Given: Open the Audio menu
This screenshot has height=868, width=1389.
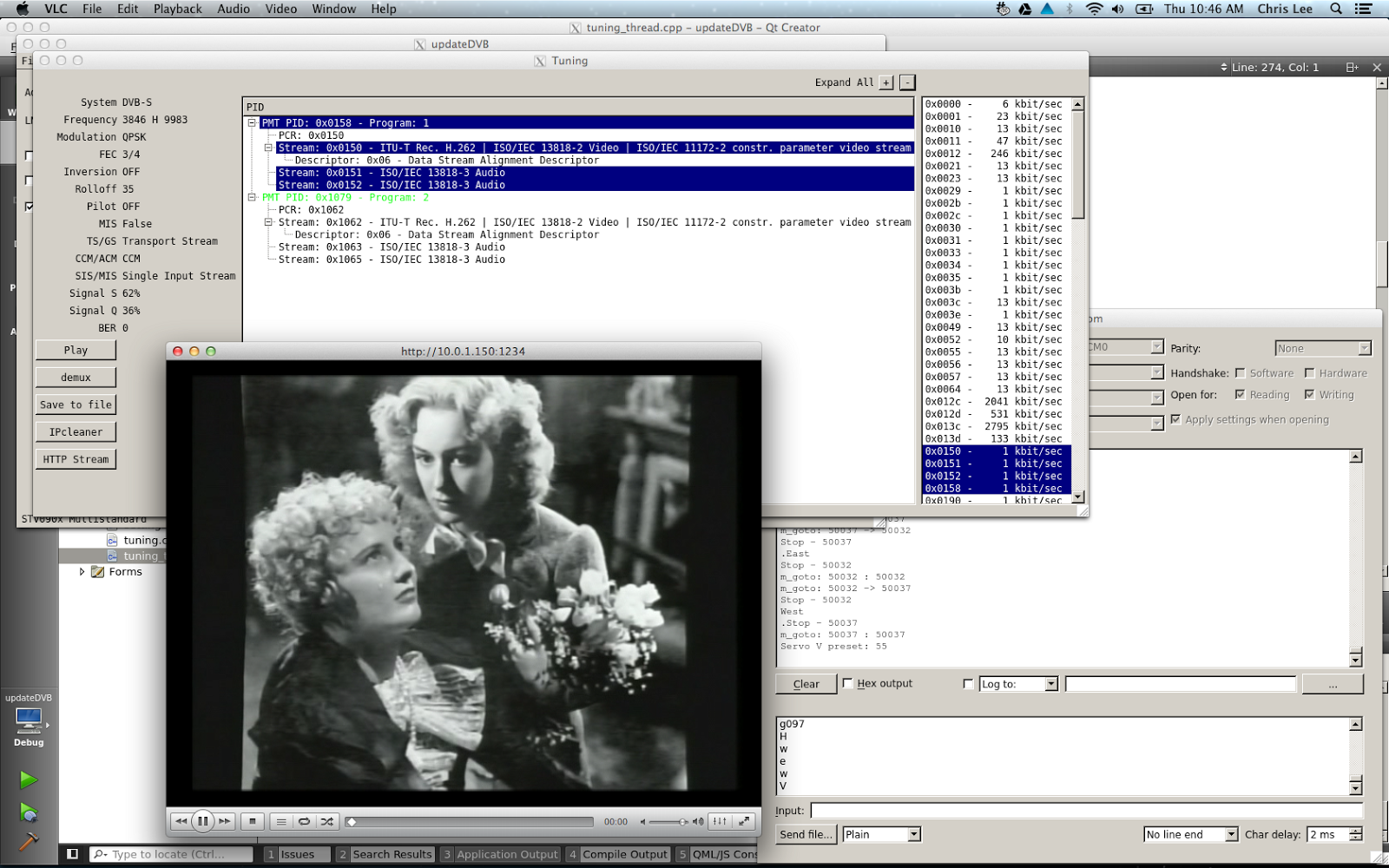Looking at the screenshot, I should 234,9.
